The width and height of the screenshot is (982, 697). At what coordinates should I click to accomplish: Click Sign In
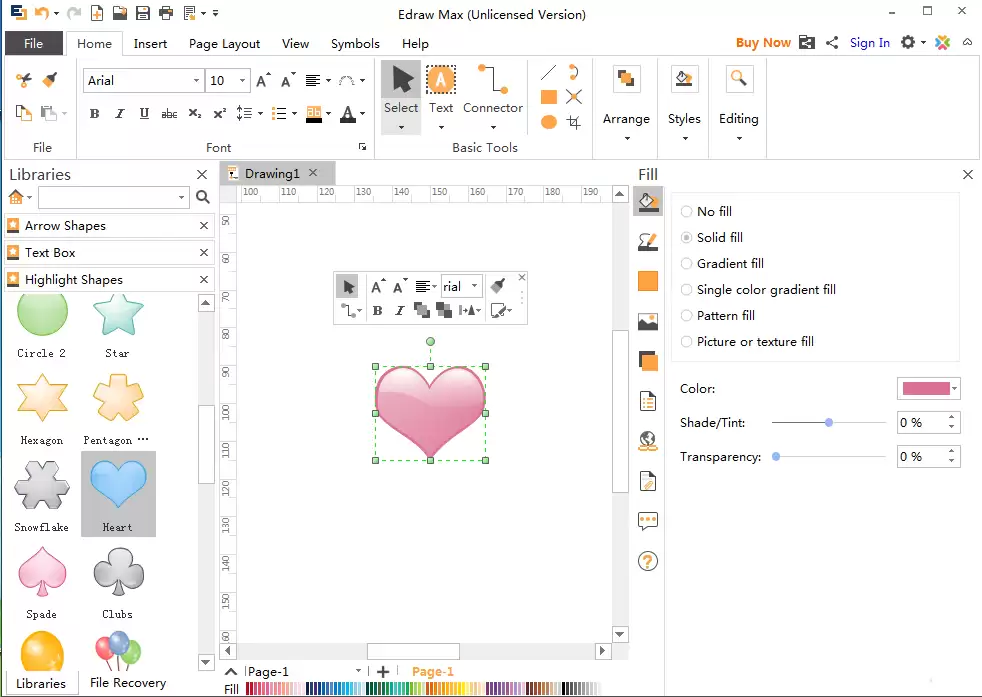click(x=869, y=43)
